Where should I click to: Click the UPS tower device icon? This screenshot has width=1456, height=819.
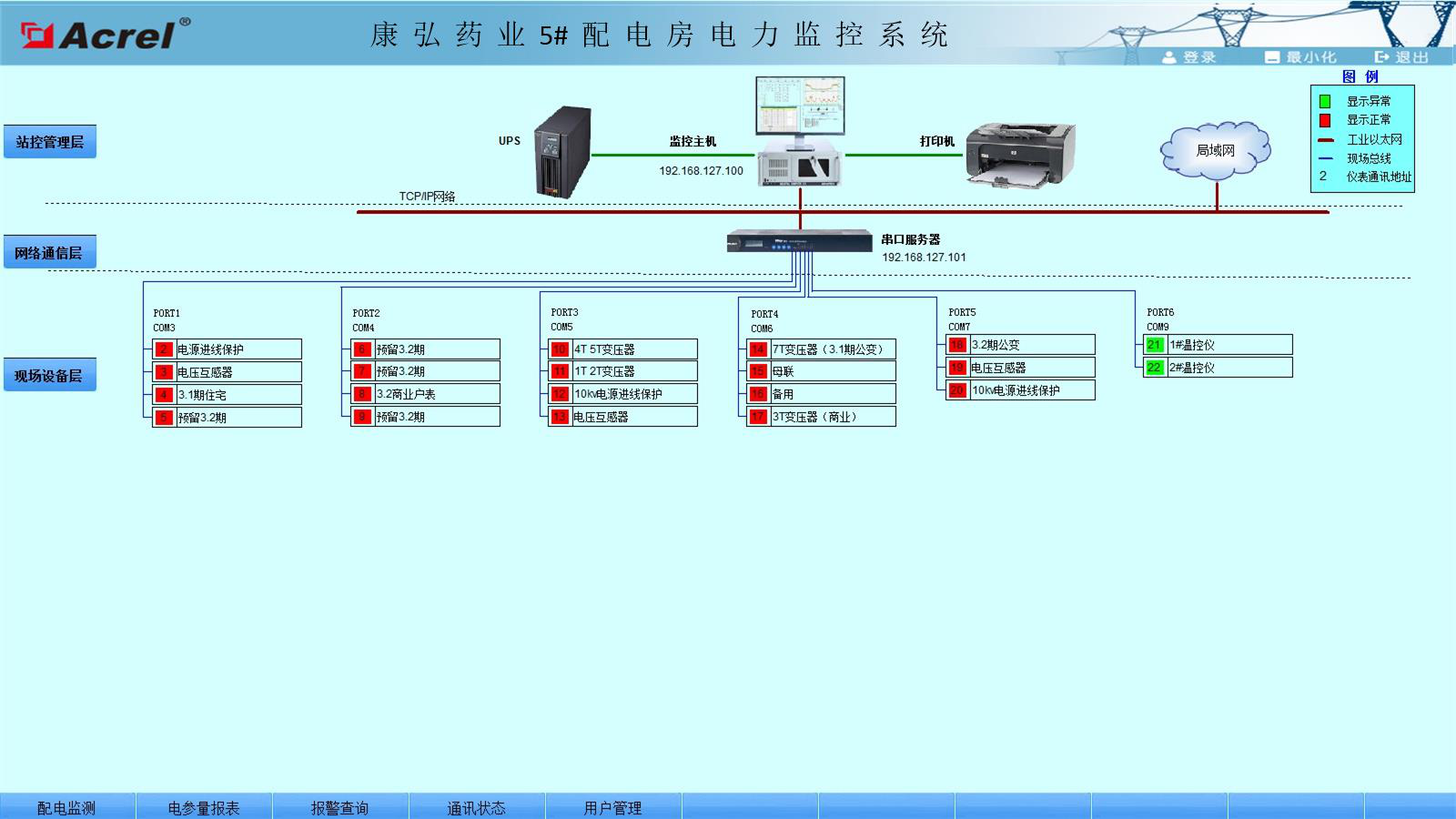click(x=561, y=152)
